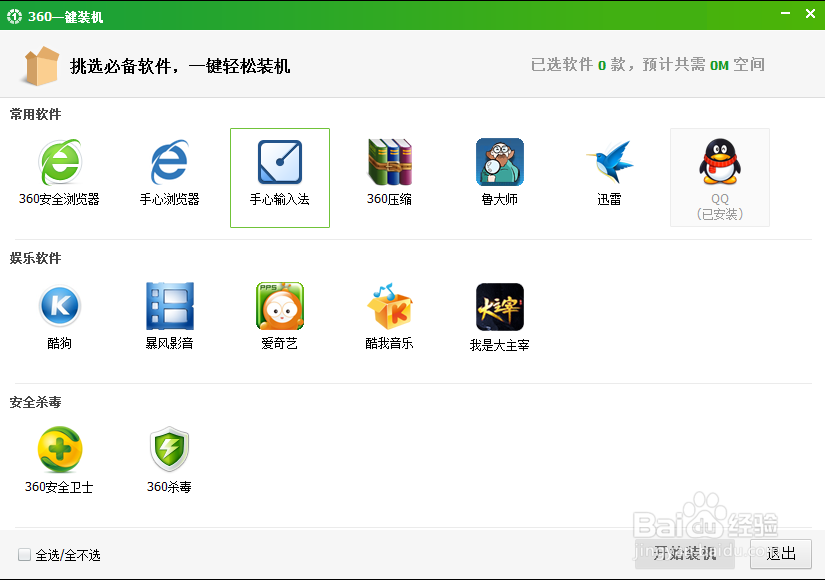Click the 爱奇艺 label text

[x=279, y=343]
